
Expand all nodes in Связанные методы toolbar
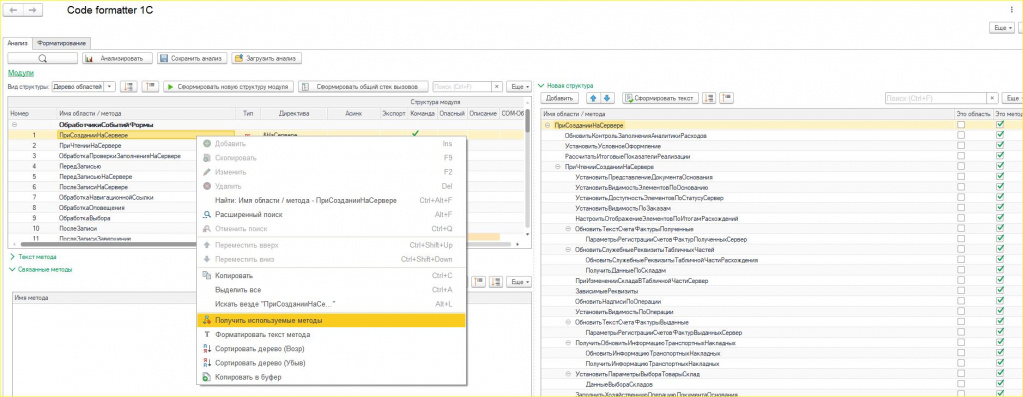tap(496, 282)
